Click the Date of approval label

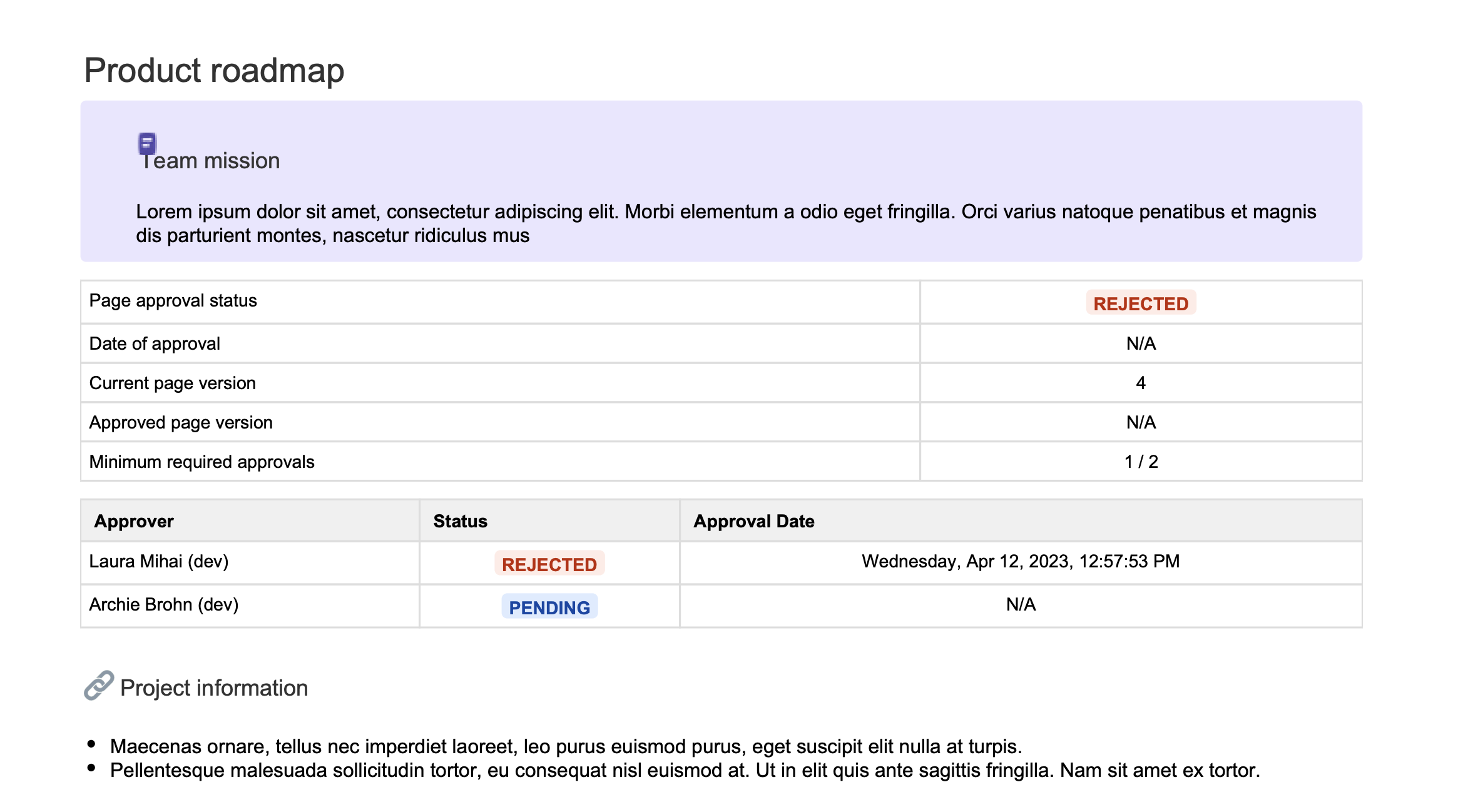[x=155, y=343]
